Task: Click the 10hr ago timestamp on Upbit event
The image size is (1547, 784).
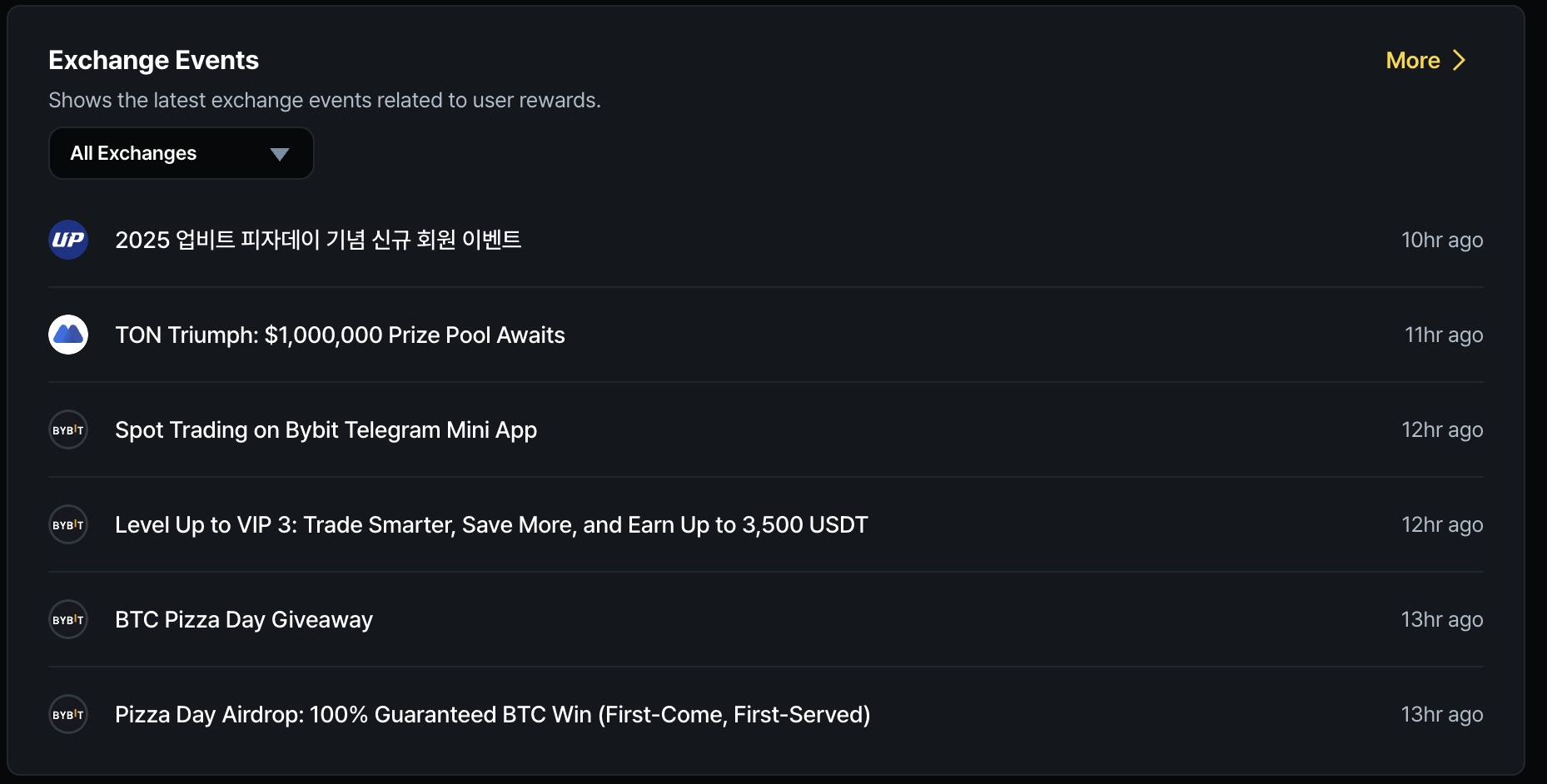Action: tap(1443, 240)
